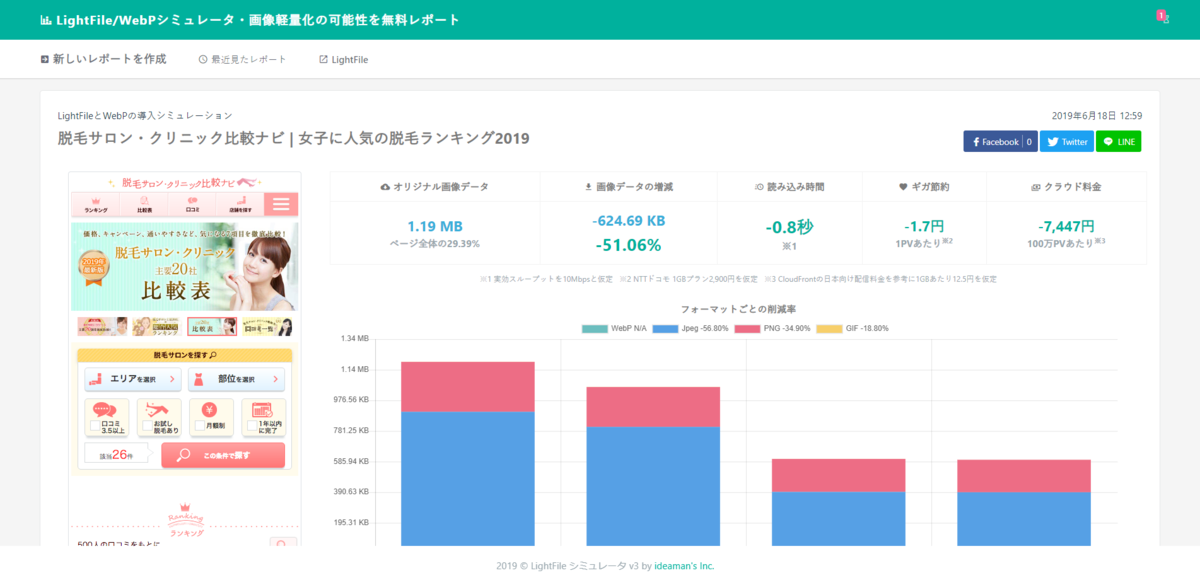Image resolution: width=1200 pixels, height=585 pixels.
Task: Click the calendar 1年以内に完了 icon
Action: (x=263, y=409)
